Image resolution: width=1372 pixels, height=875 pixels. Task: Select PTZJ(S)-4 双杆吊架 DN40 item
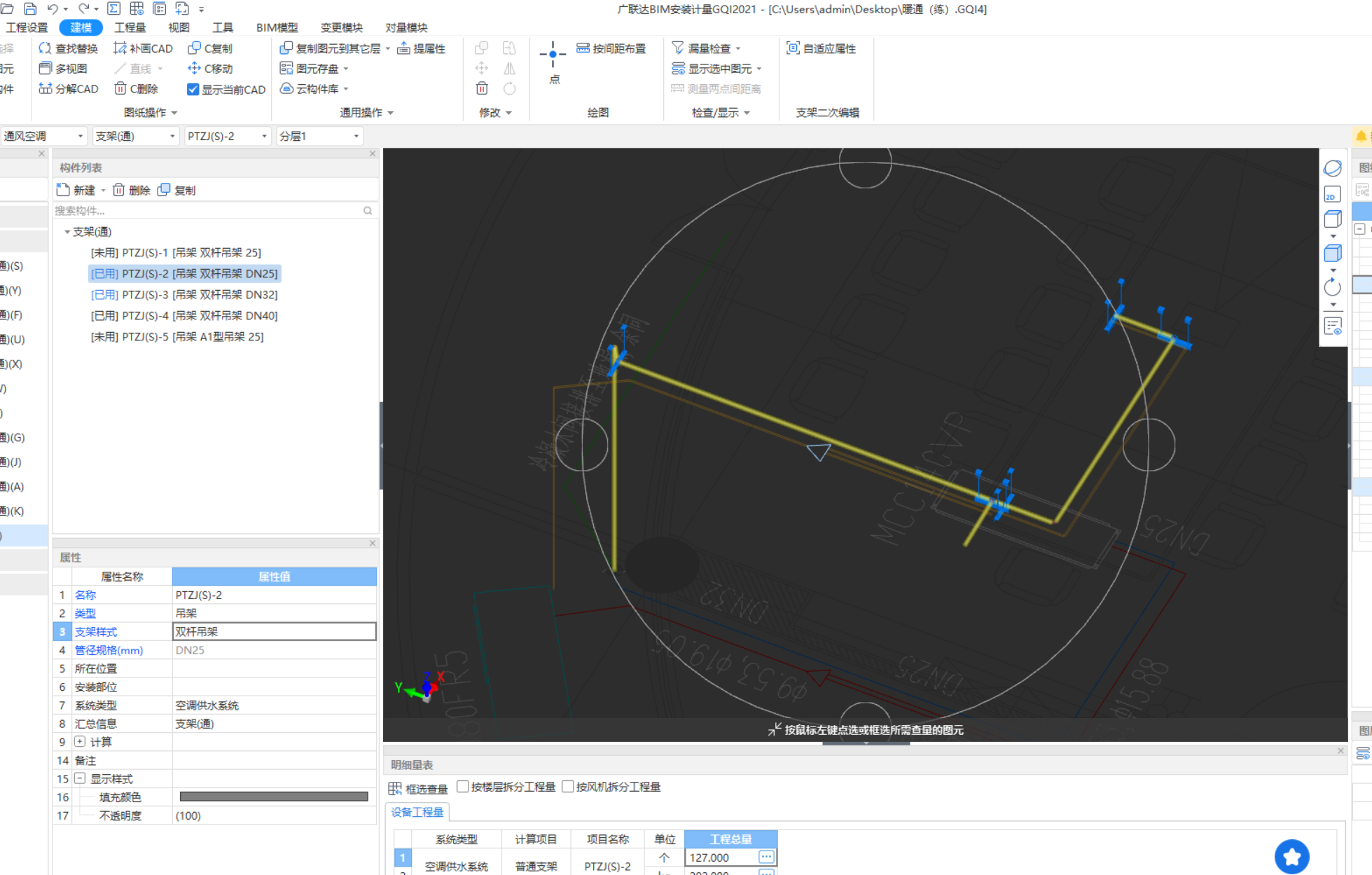184,316
